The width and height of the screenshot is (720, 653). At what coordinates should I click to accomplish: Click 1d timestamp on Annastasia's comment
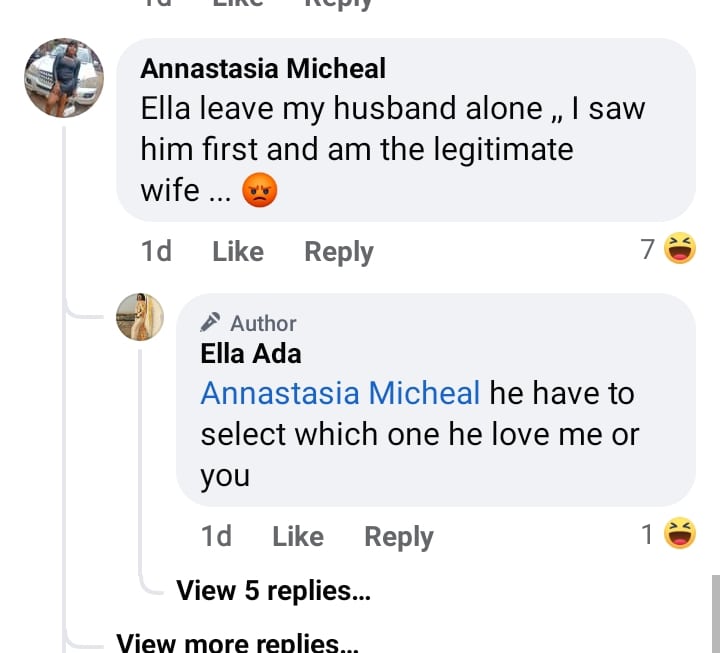156,252
